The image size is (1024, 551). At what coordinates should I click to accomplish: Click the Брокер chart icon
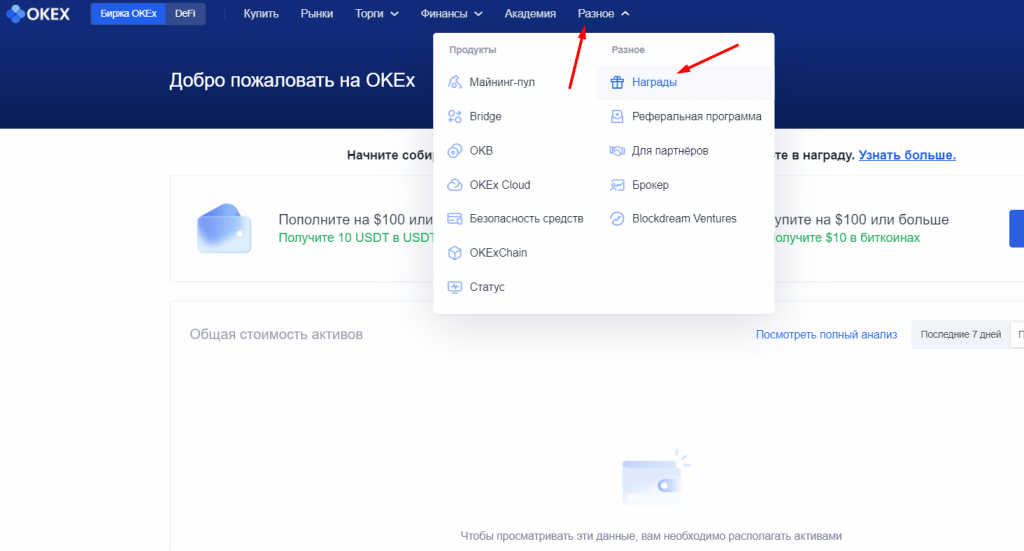click(617, 185)
